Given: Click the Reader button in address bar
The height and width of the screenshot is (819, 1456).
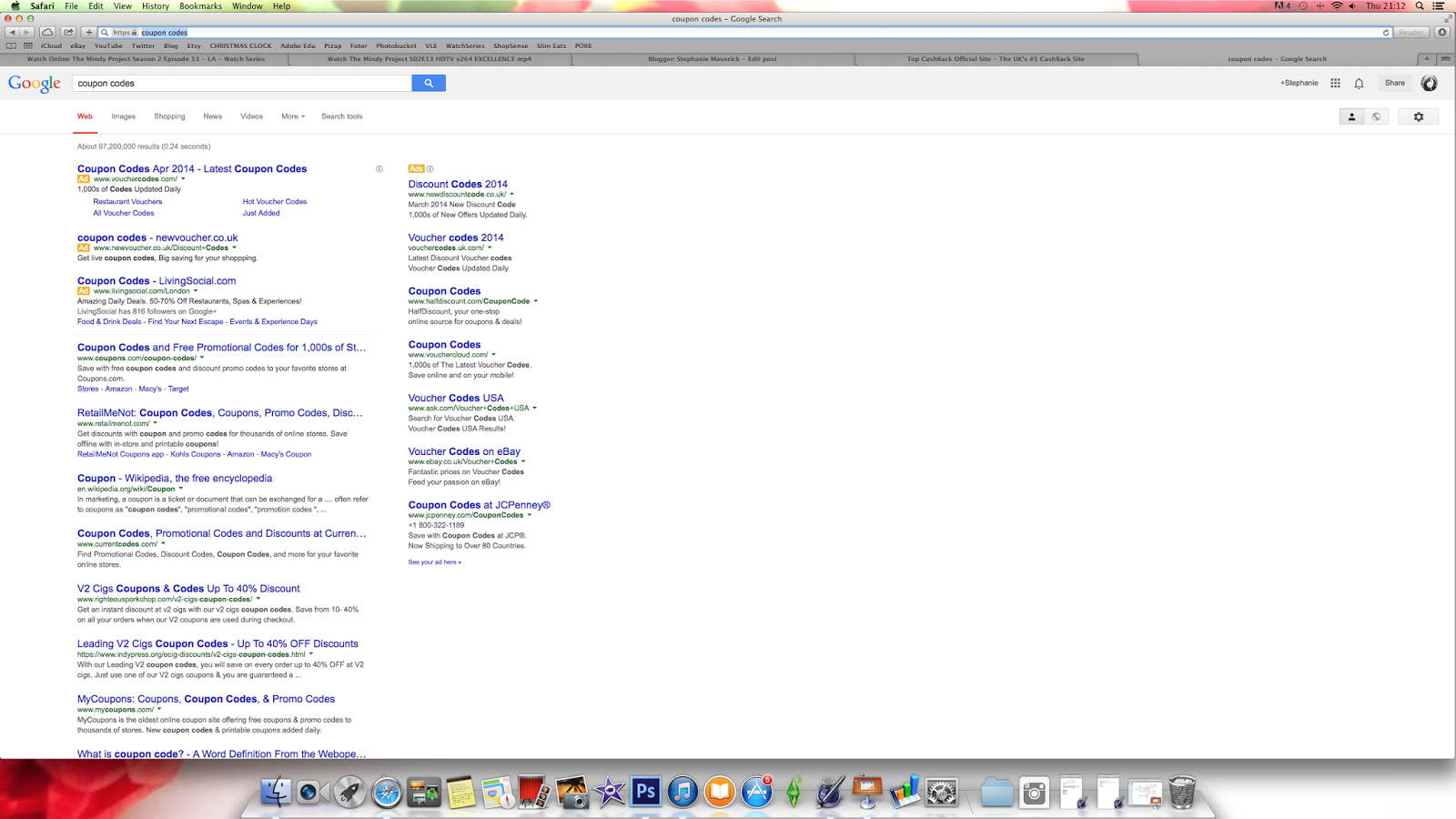Looking at the screenshot, I should click(x=1411, y=33).
